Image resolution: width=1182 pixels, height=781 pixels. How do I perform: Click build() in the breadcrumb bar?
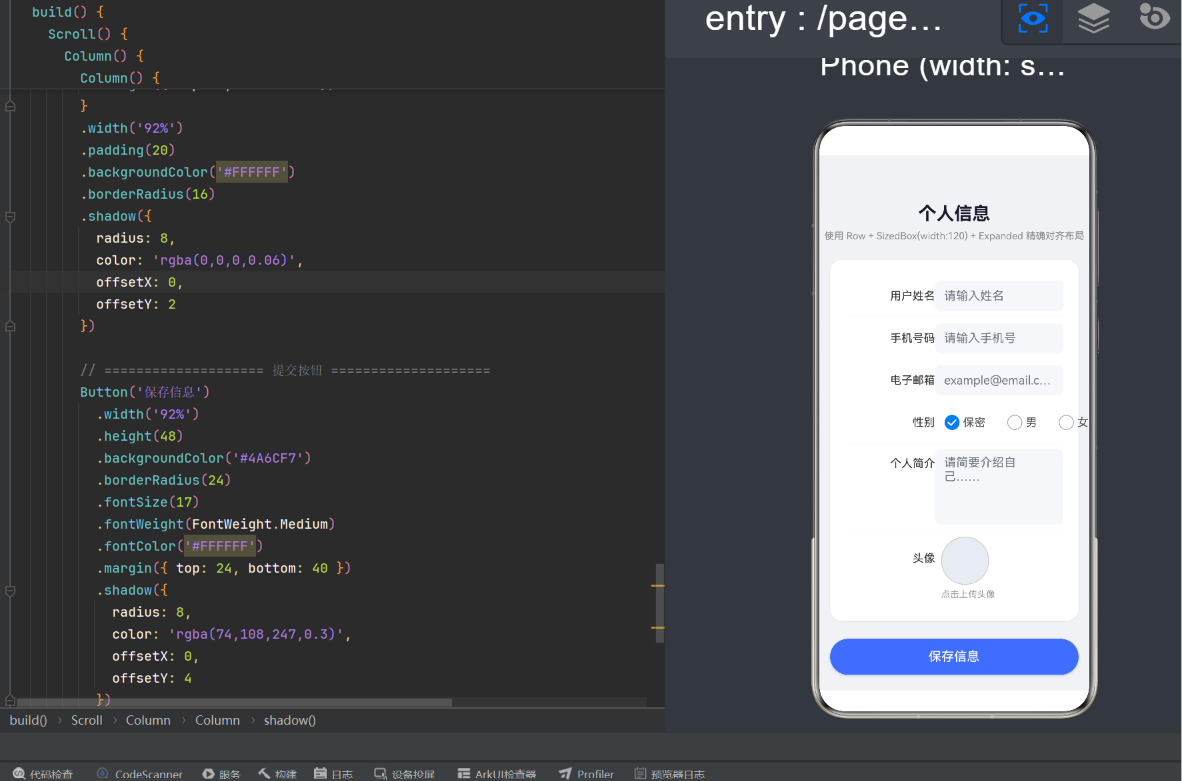point(28,720)
